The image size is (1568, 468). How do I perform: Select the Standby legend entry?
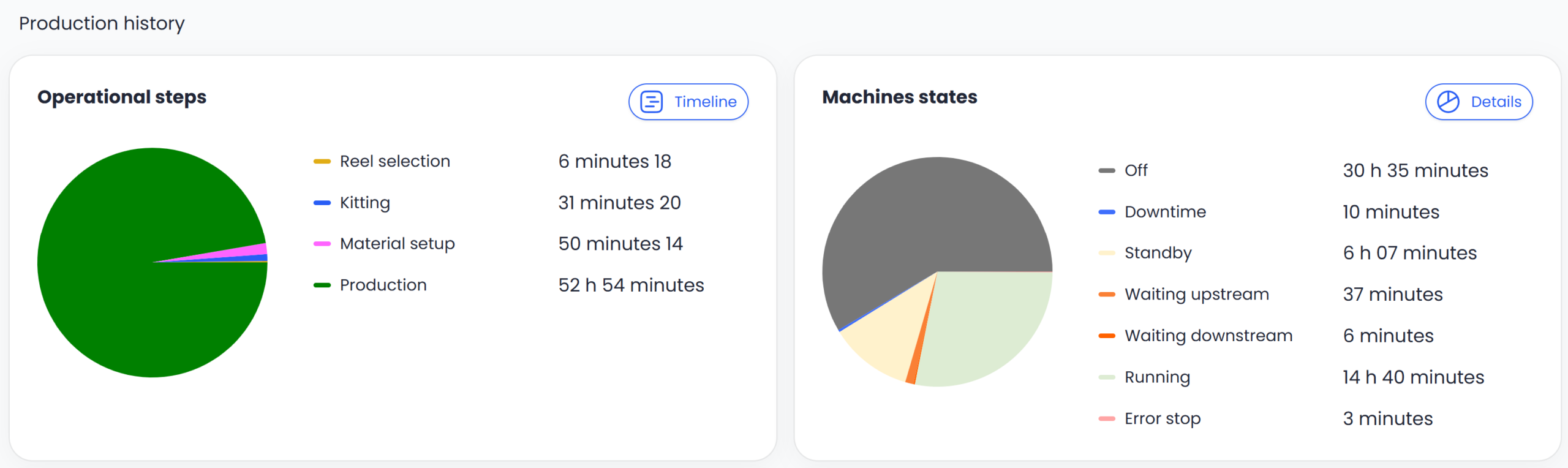tap(1158, 253)
